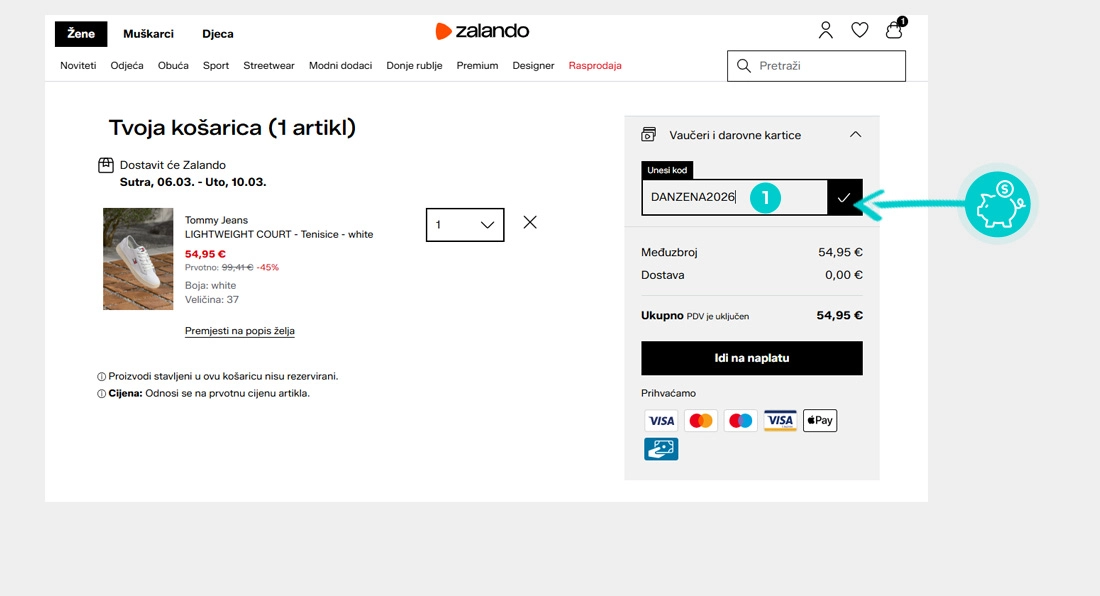Select the Maestro payment icon
Viewport: 1100px width, 596px height.
740,420
